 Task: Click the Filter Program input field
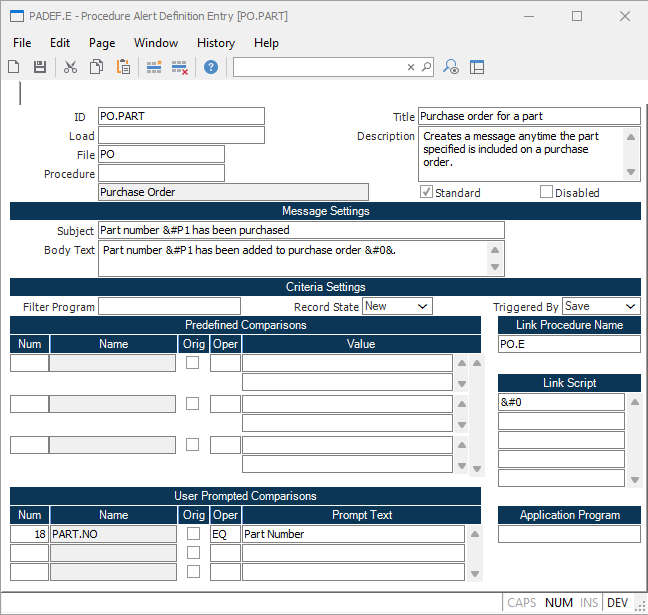(169, 306)
